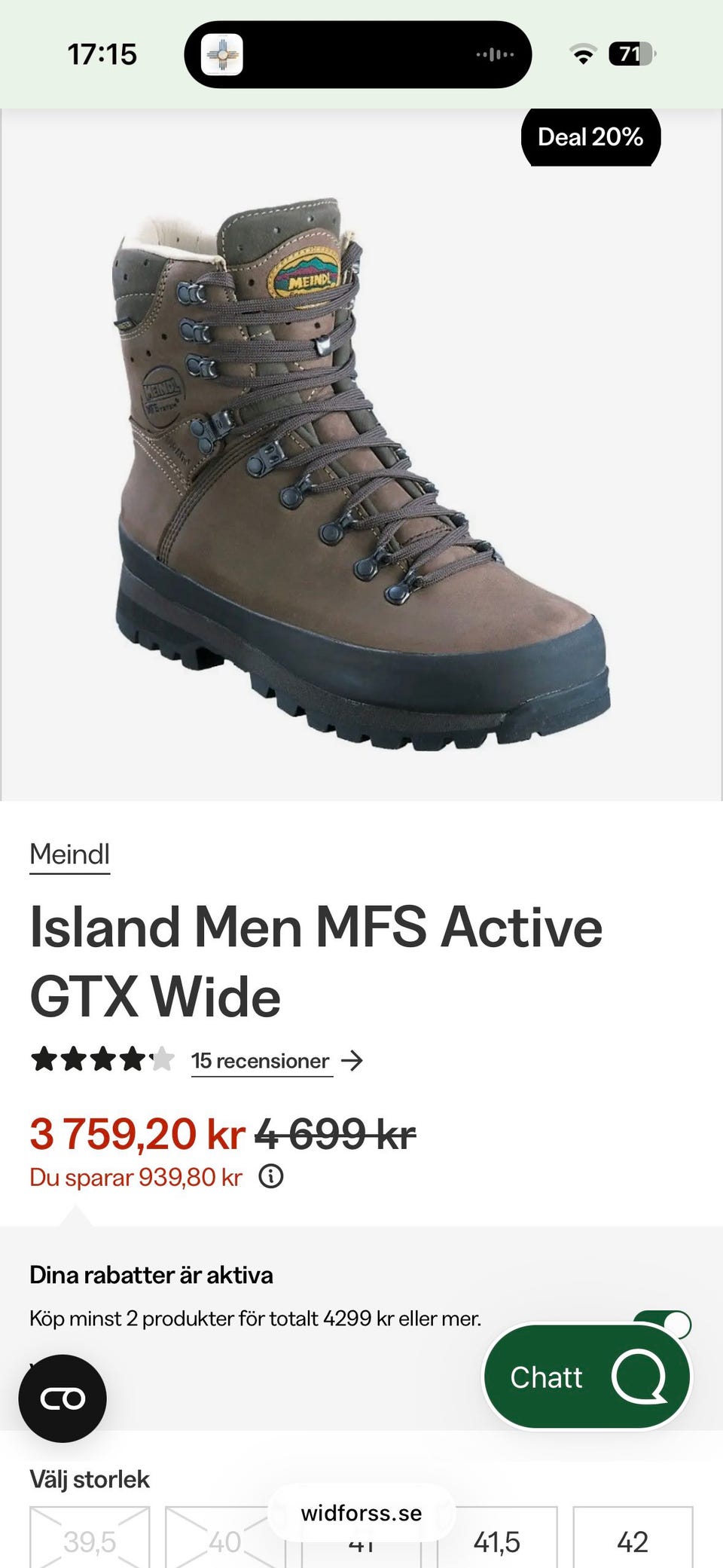Click the star rating row
Image resolution: width=723 pixels, height=1568 pixels.
[x=102, y=1059]
